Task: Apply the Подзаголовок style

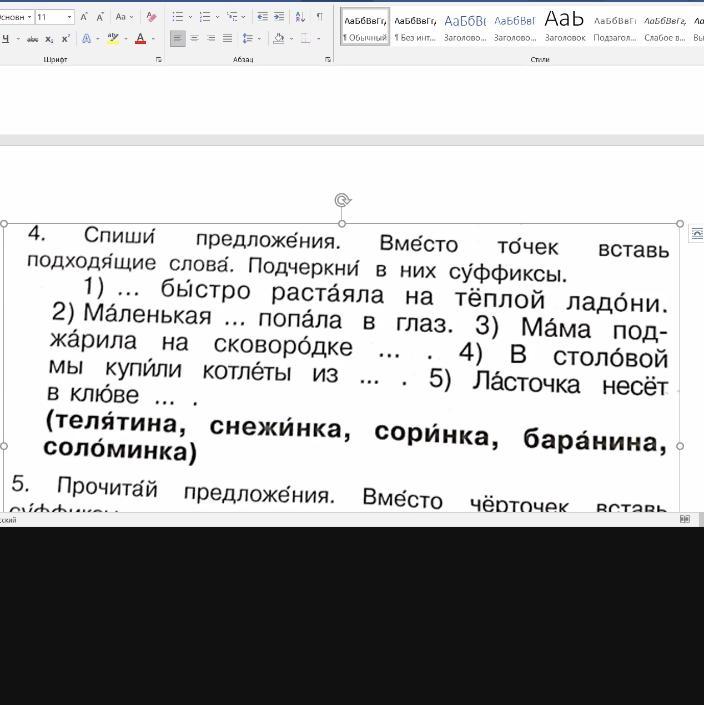Action: [x=615, y=28]
